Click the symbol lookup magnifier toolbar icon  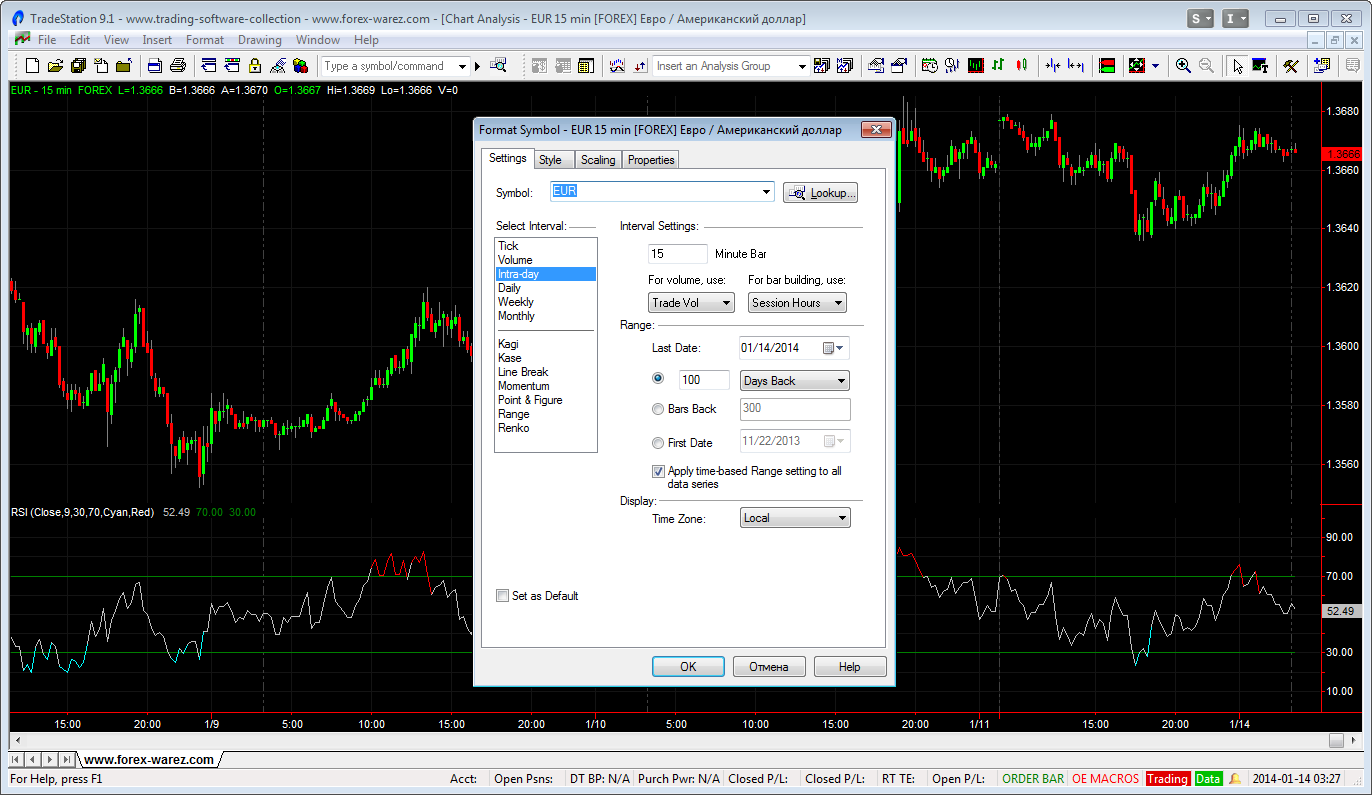coord(498,66)
